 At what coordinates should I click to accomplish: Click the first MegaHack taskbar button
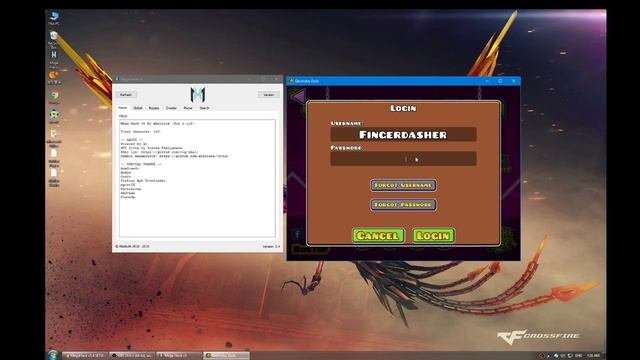85,356
